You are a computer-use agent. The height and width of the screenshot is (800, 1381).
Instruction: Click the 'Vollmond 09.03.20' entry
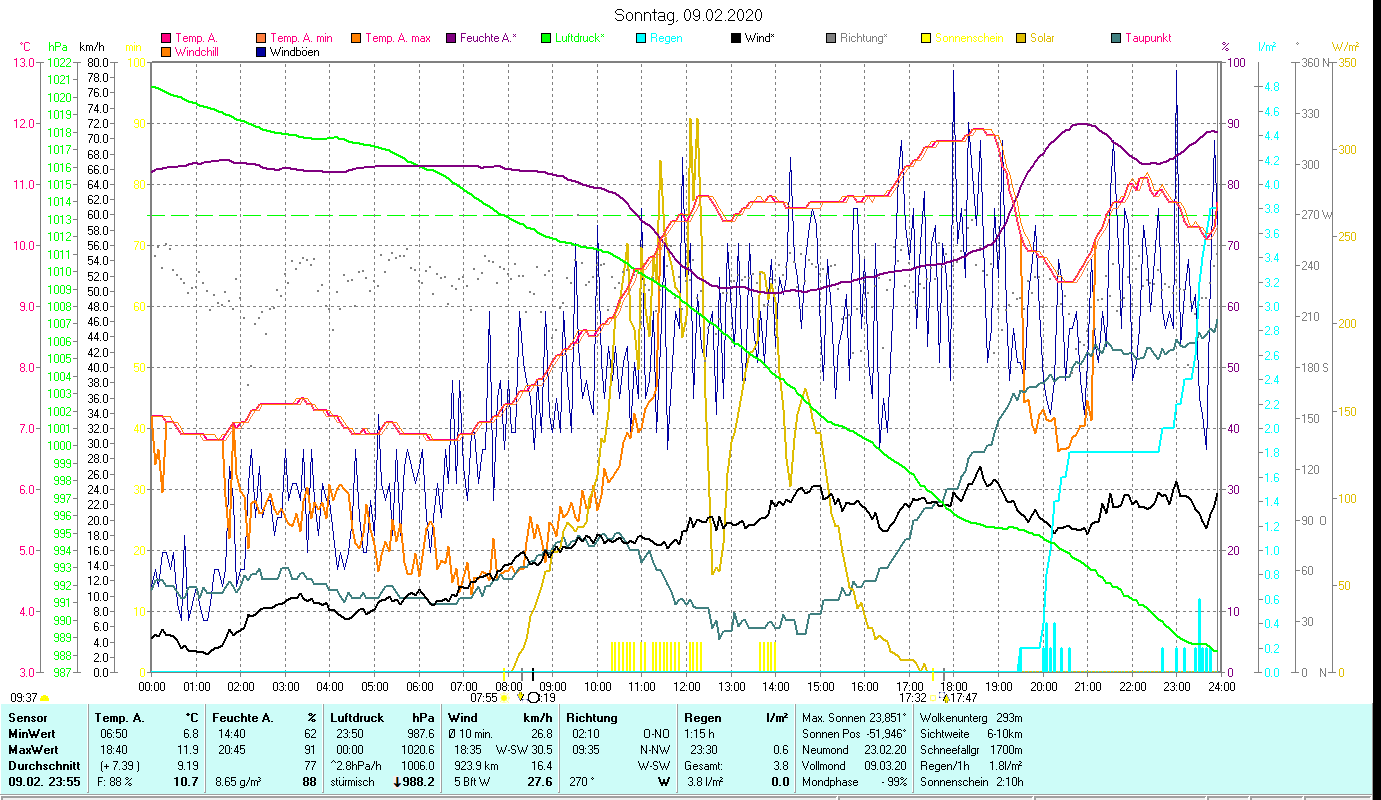[854, 766]
